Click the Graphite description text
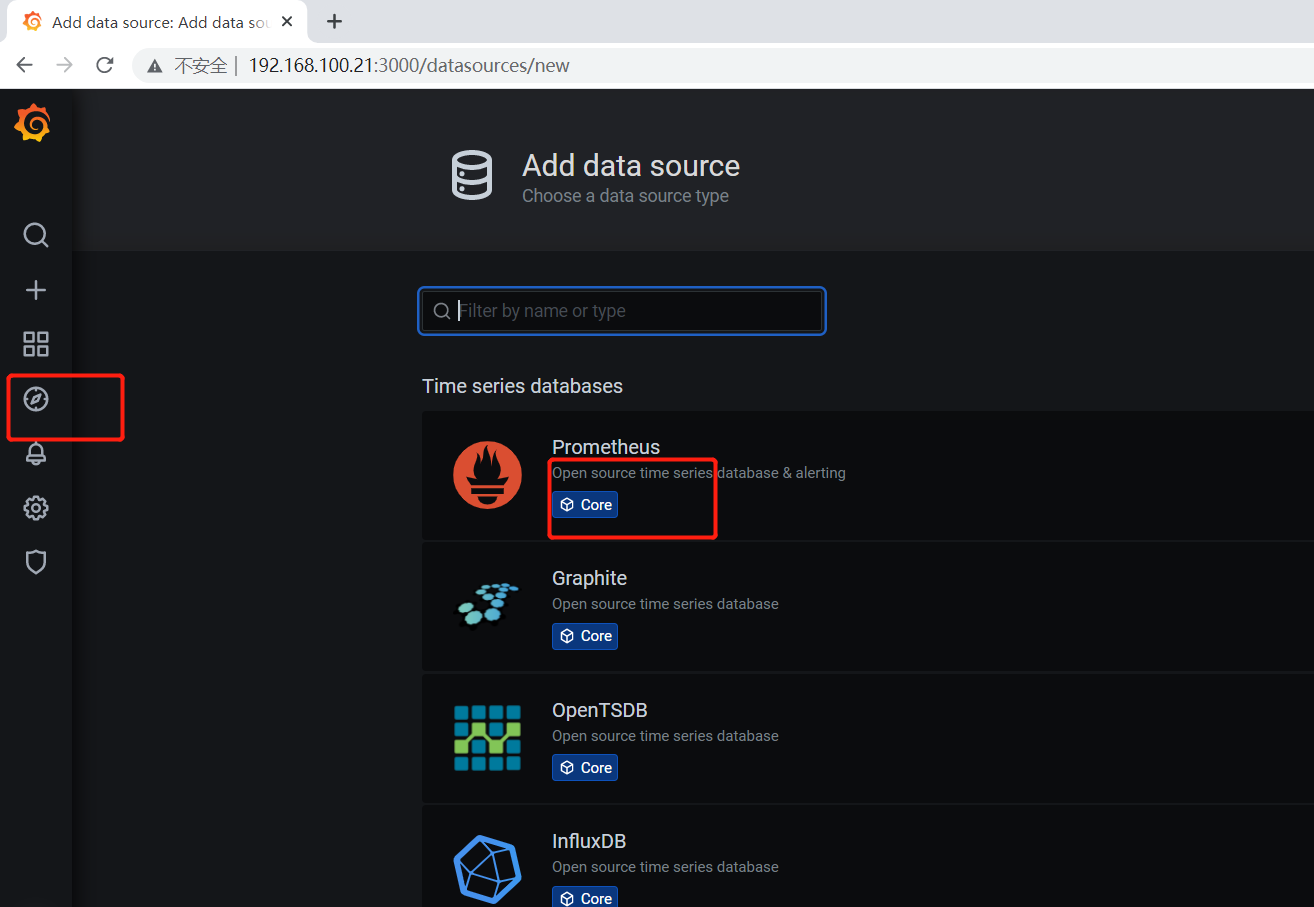1314x907 pixels. pyautogui.click(x=665, y=604)
